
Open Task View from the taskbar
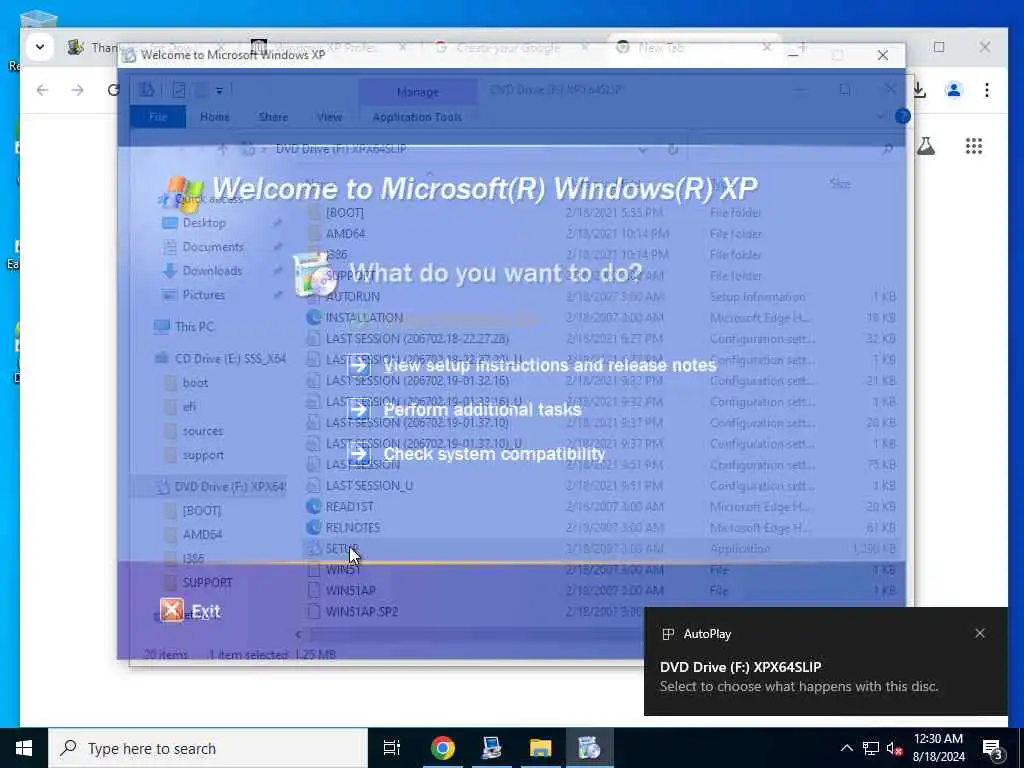click(392, 748)
